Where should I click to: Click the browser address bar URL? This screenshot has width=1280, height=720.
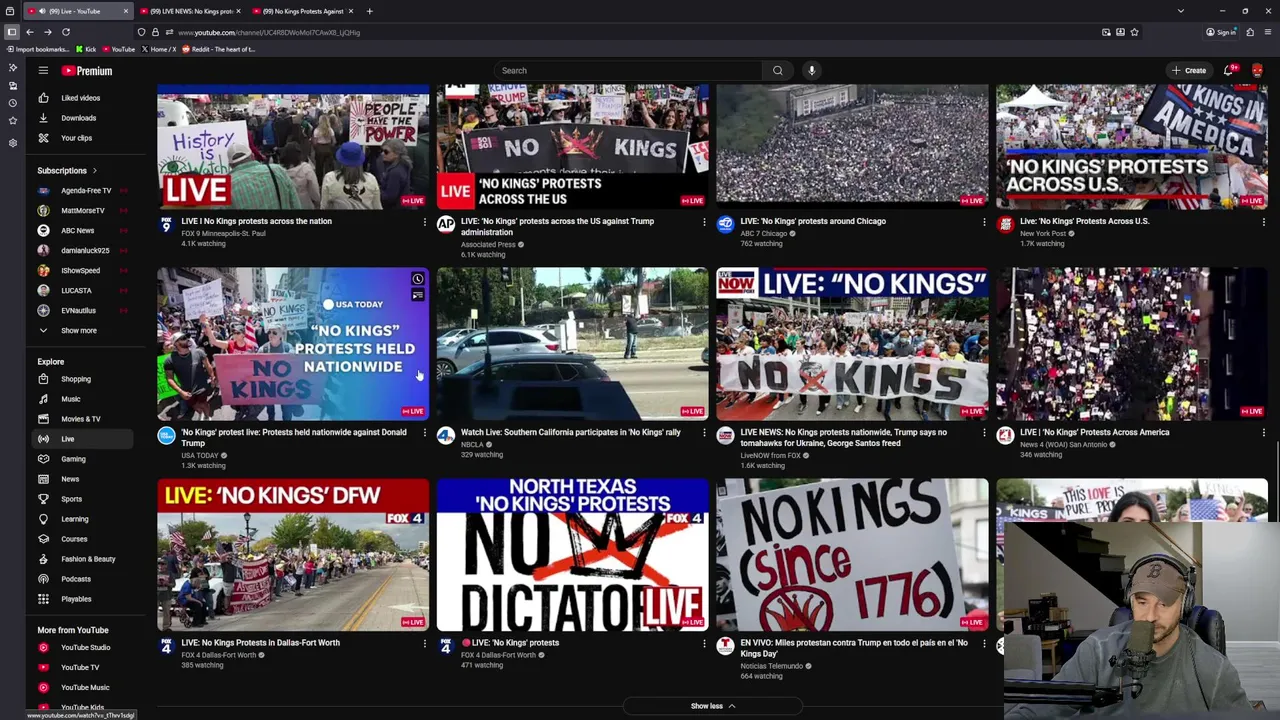click(269, 32)
